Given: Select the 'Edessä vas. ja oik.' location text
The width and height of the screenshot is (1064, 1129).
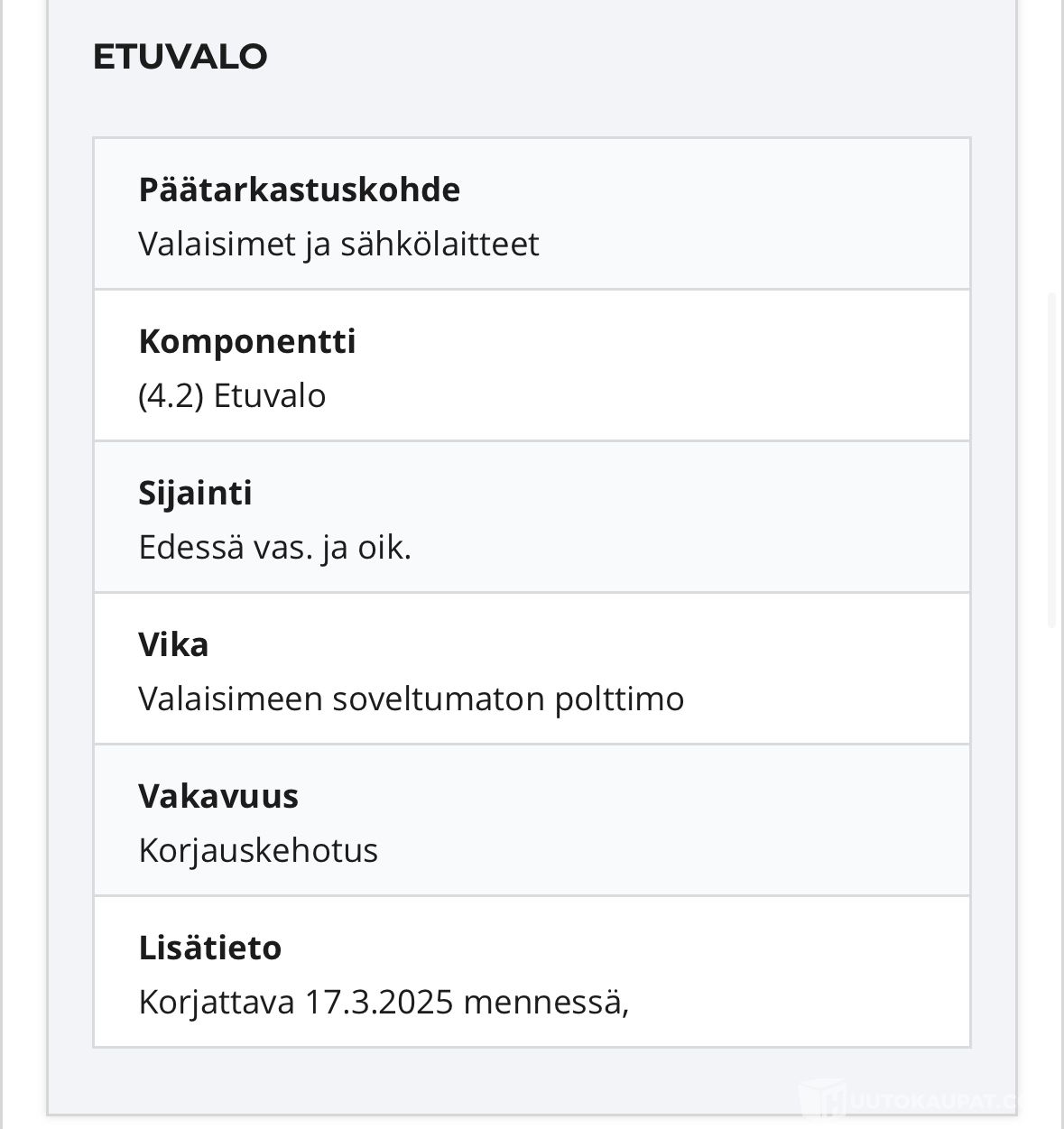Looking at the screenshot, I should click(274, 547).
